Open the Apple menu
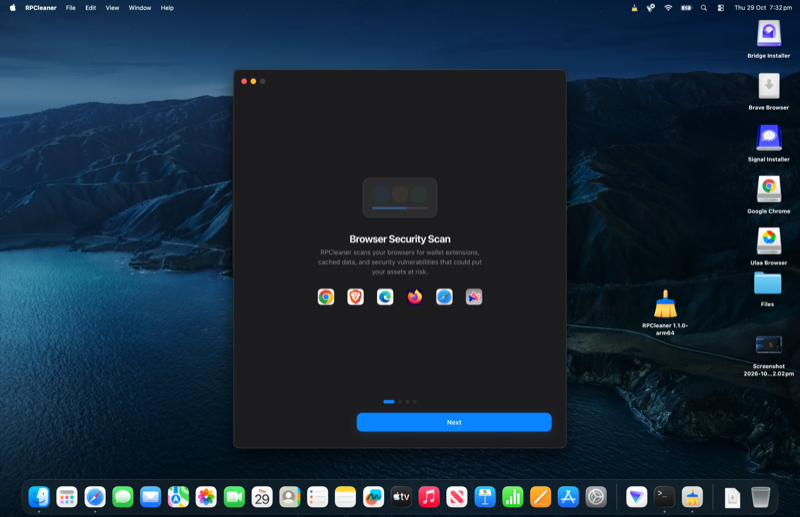 click(12, 8)
